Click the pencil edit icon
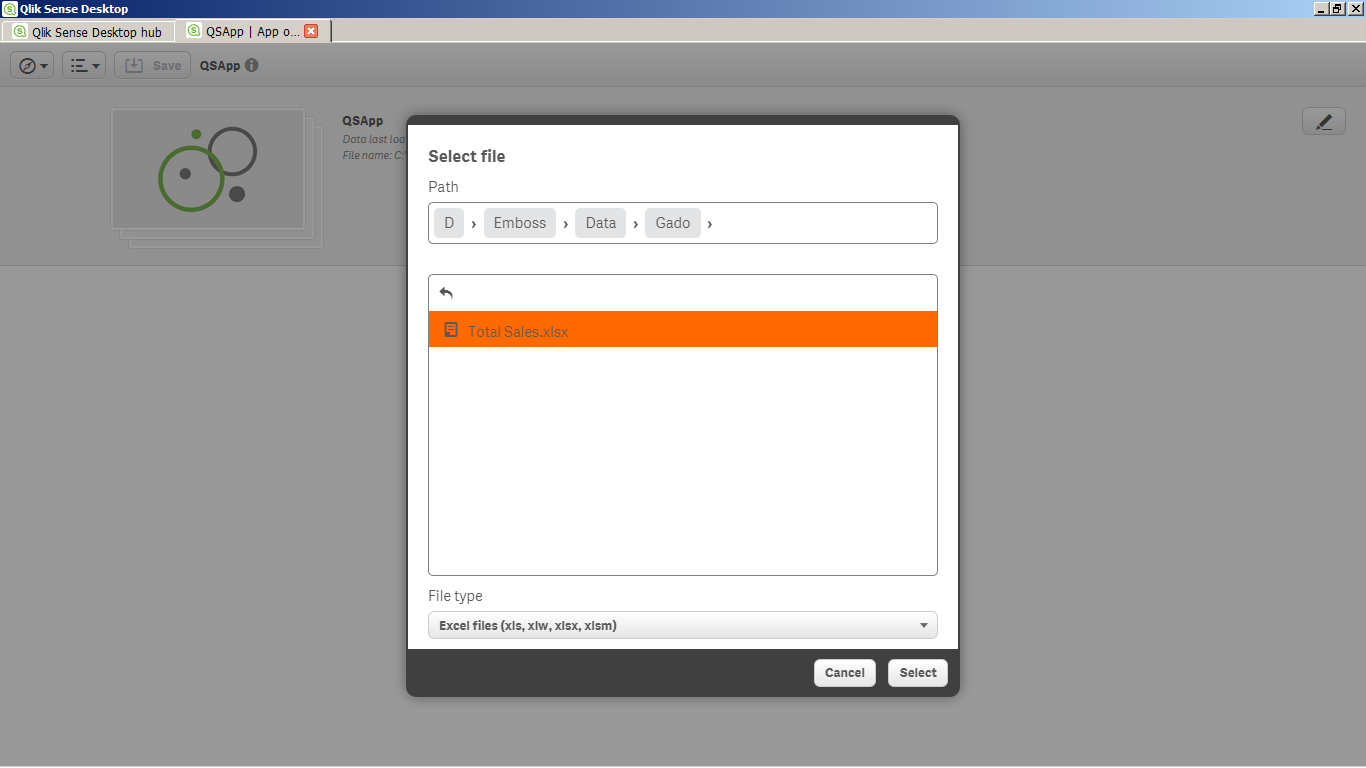Image resolution: width=1366 pixels, height=768 pixels. click(1324, 121)
